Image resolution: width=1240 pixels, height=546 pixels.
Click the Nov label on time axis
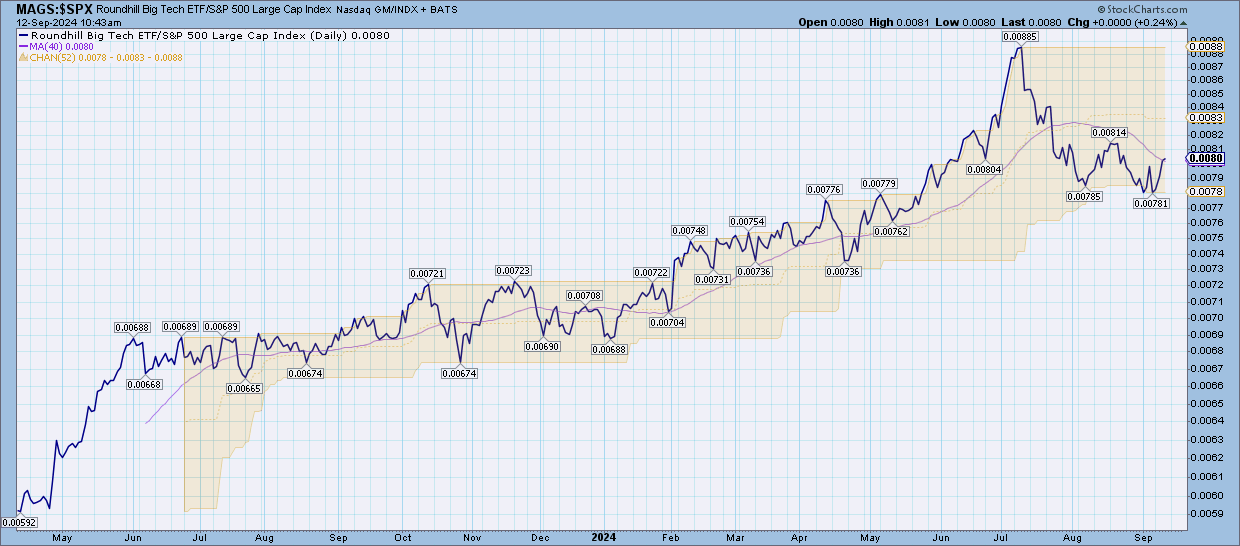coord(472,537)
